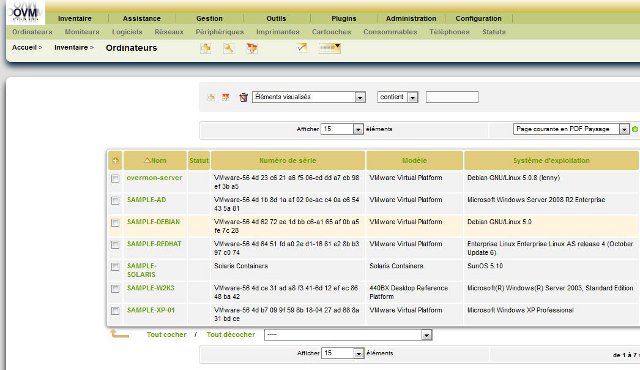Go to Imprimantes submenu
The image size is (640, 370).
pos(278,32)
